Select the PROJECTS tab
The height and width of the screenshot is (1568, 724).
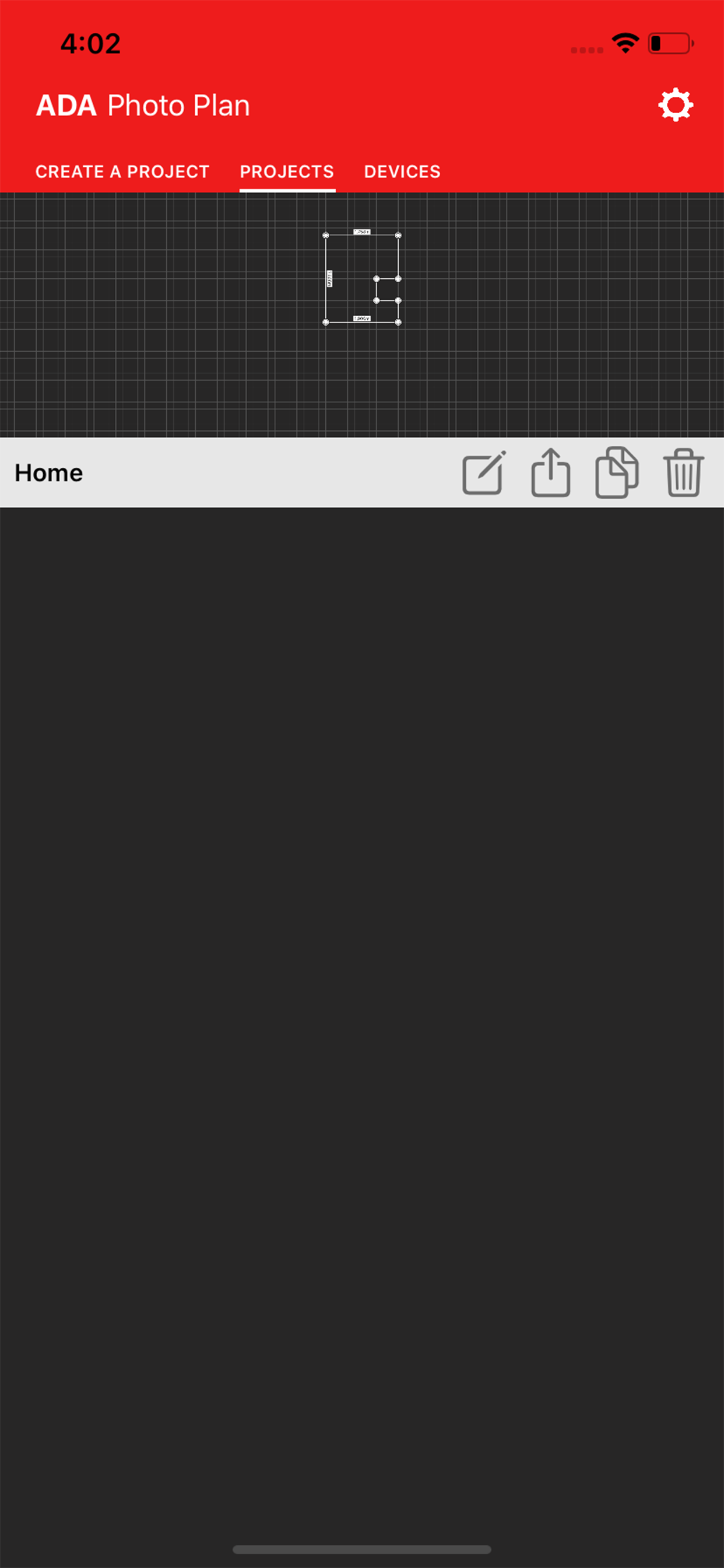[x=287, y=171]
